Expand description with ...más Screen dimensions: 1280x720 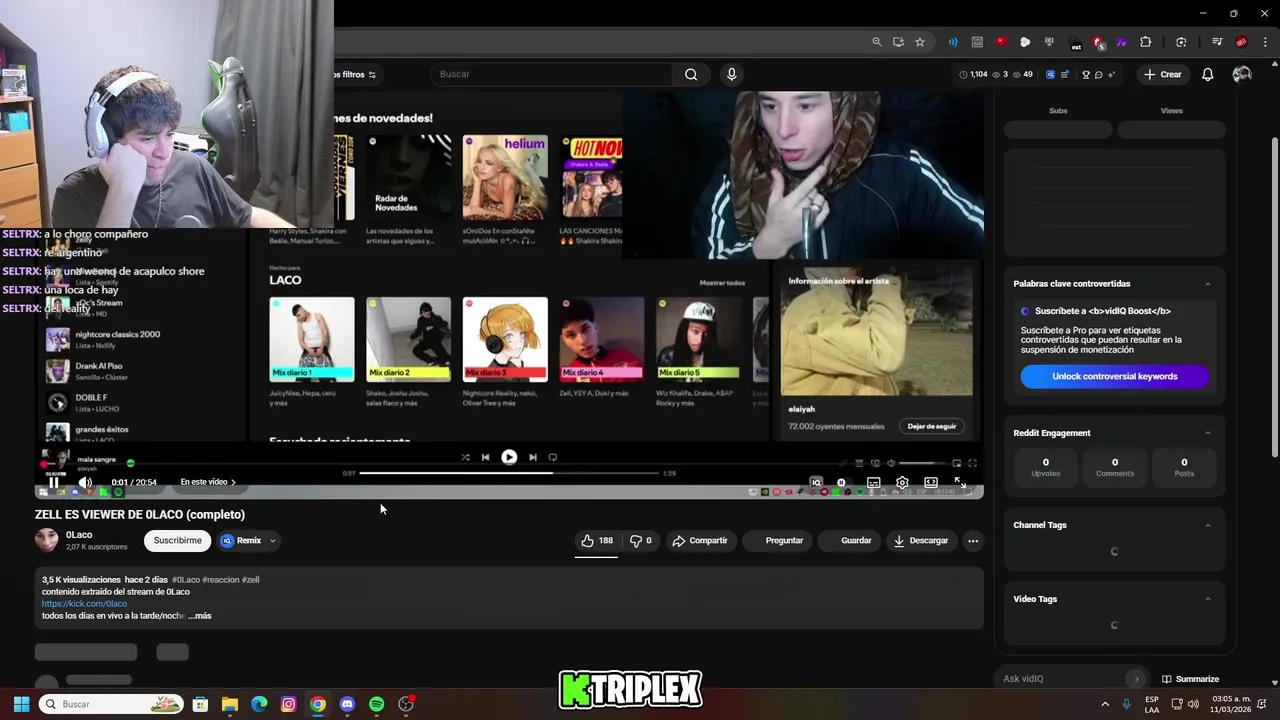tap(200, 616)
